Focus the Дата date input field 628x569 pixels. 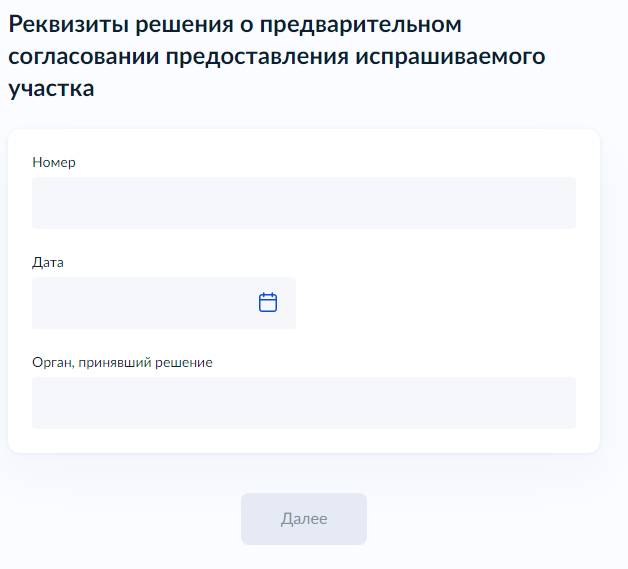[x=140, y=303]
